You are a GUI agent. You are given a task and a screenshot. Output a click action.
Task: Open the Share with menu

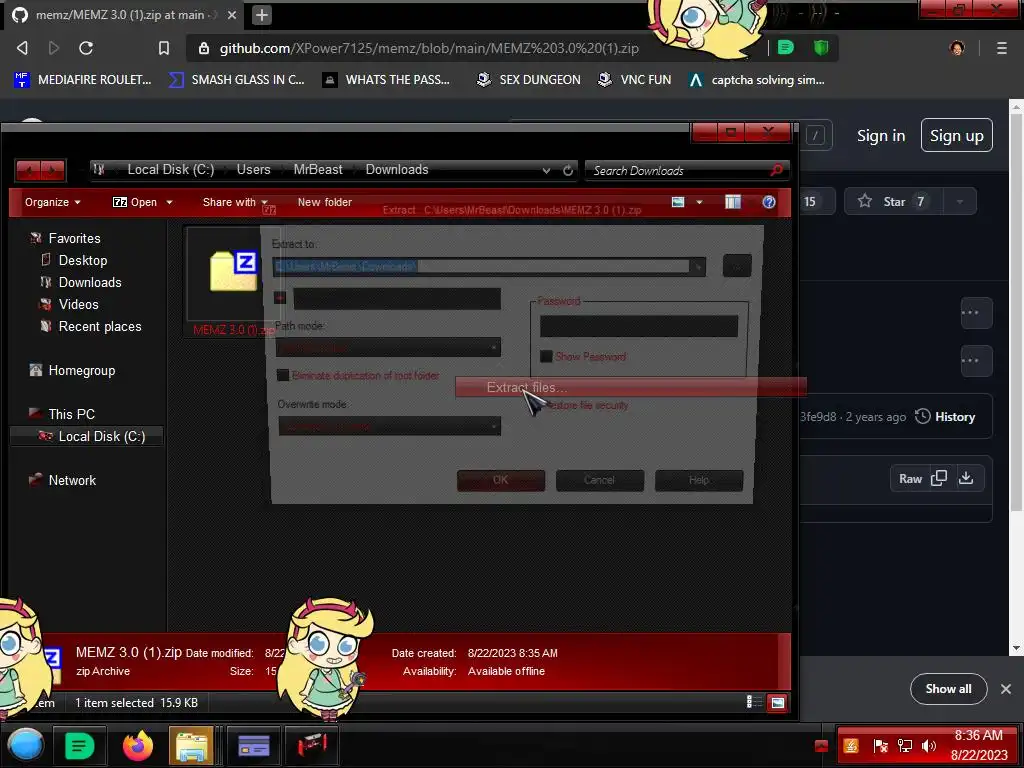(235, 202)
